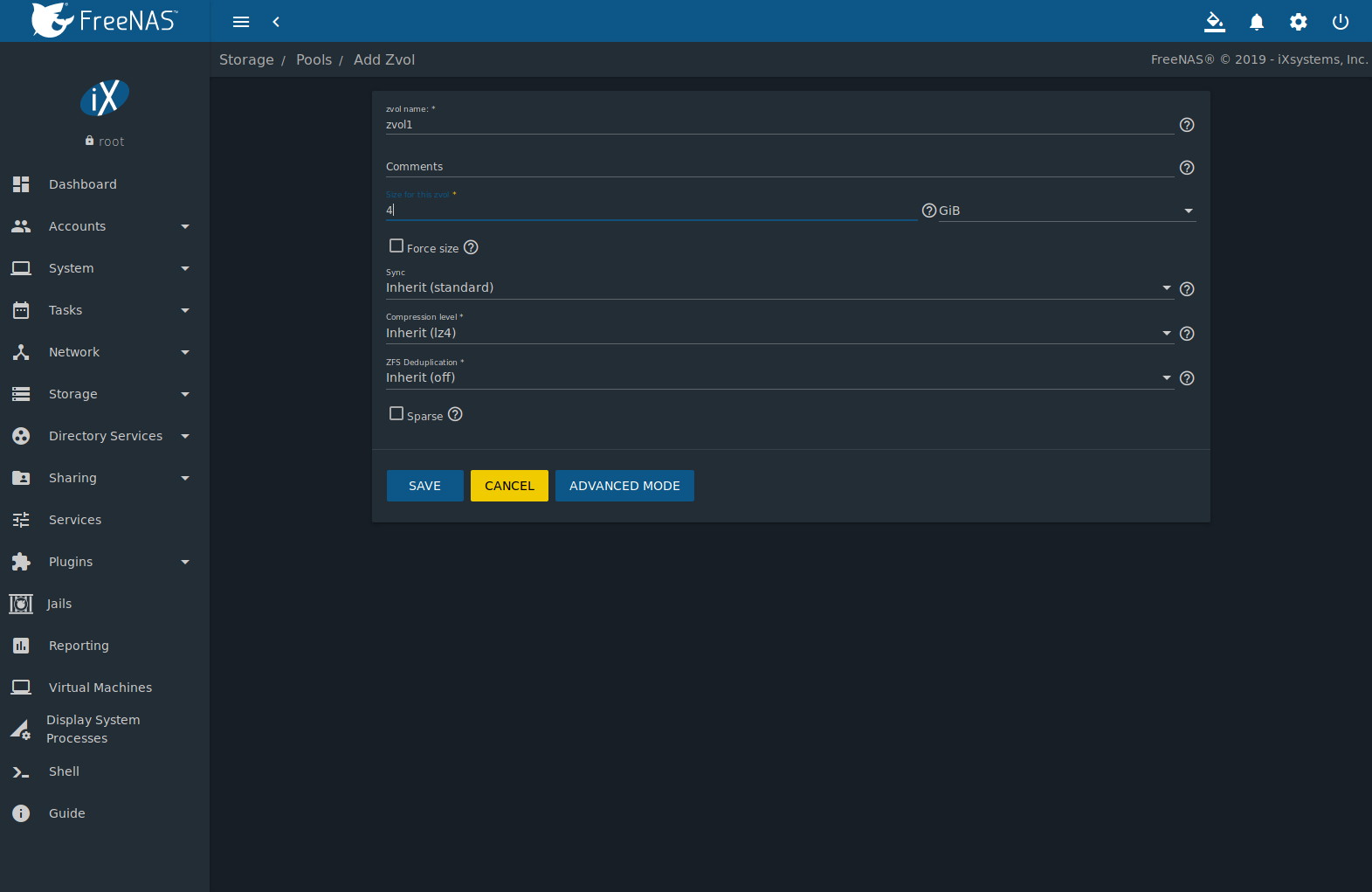Screen dimensions: 1372x892
Task: Expand the System menu arrow
Action: pyautogui.click(x=185, y=269)
